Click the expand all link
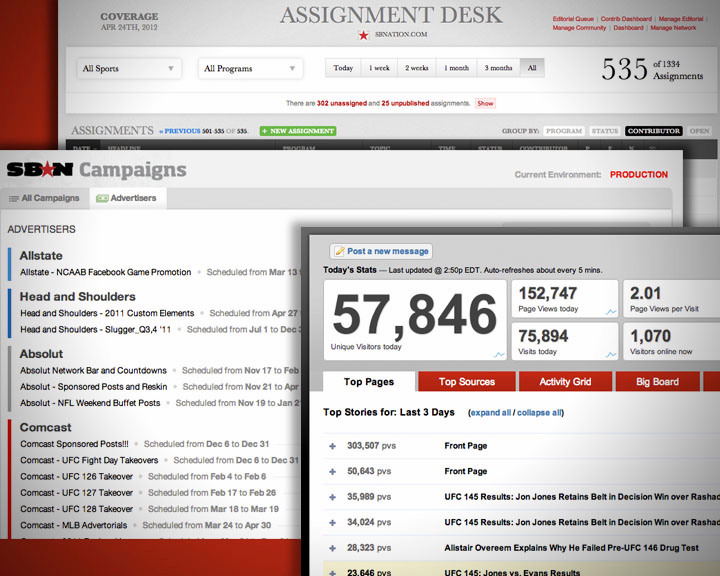 tap(490, 412)
